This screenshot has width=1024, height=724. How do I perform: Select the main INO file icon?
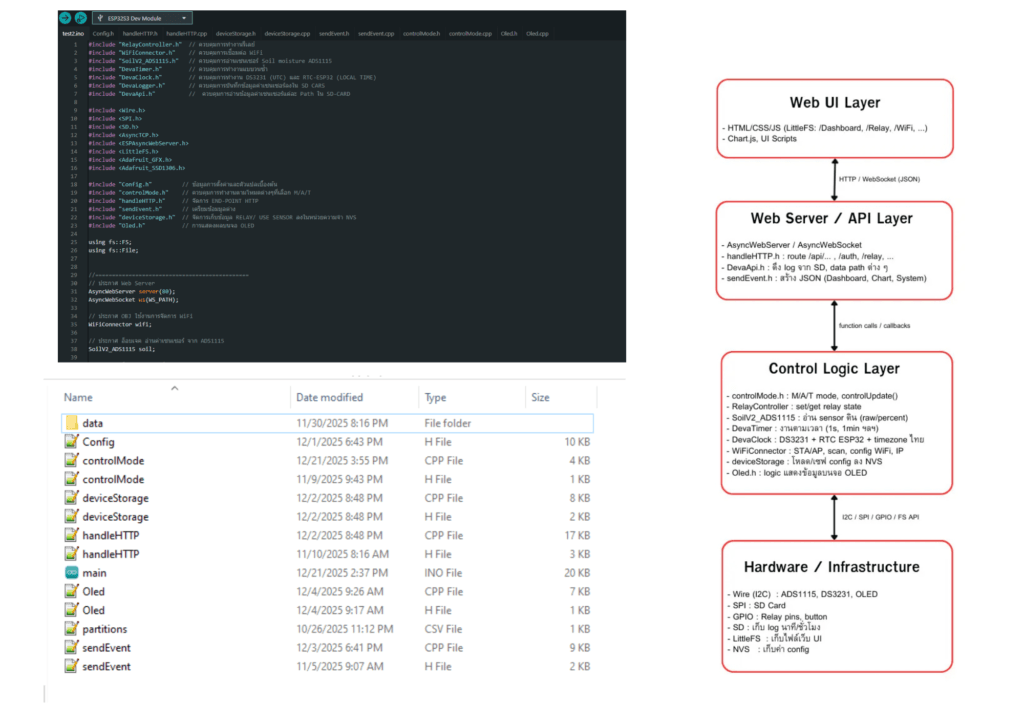click(x=71, y=573)
